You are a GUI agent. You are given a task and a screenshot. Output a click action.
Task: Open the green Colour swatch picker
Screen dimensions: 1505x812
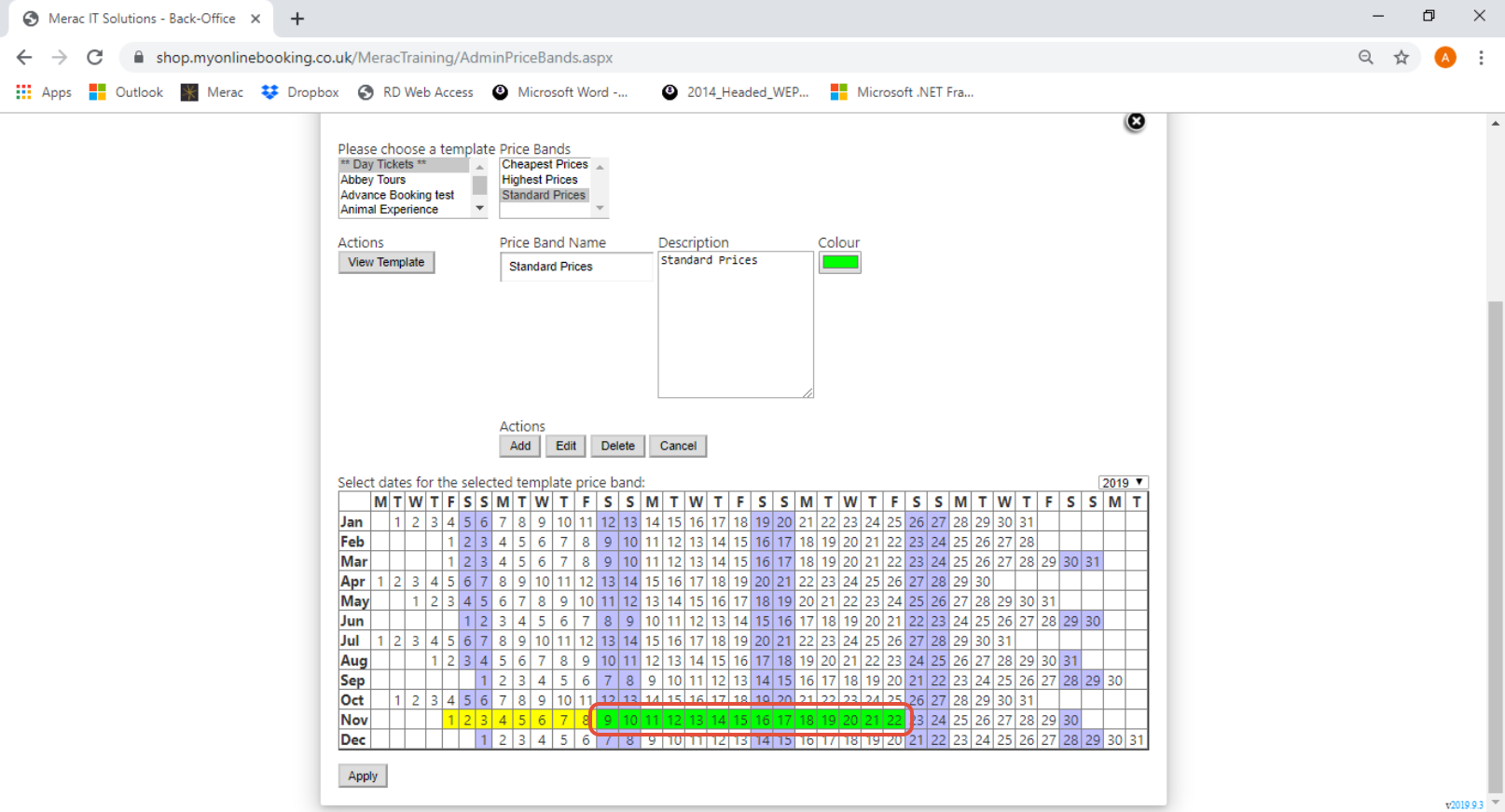pos(839,263)
